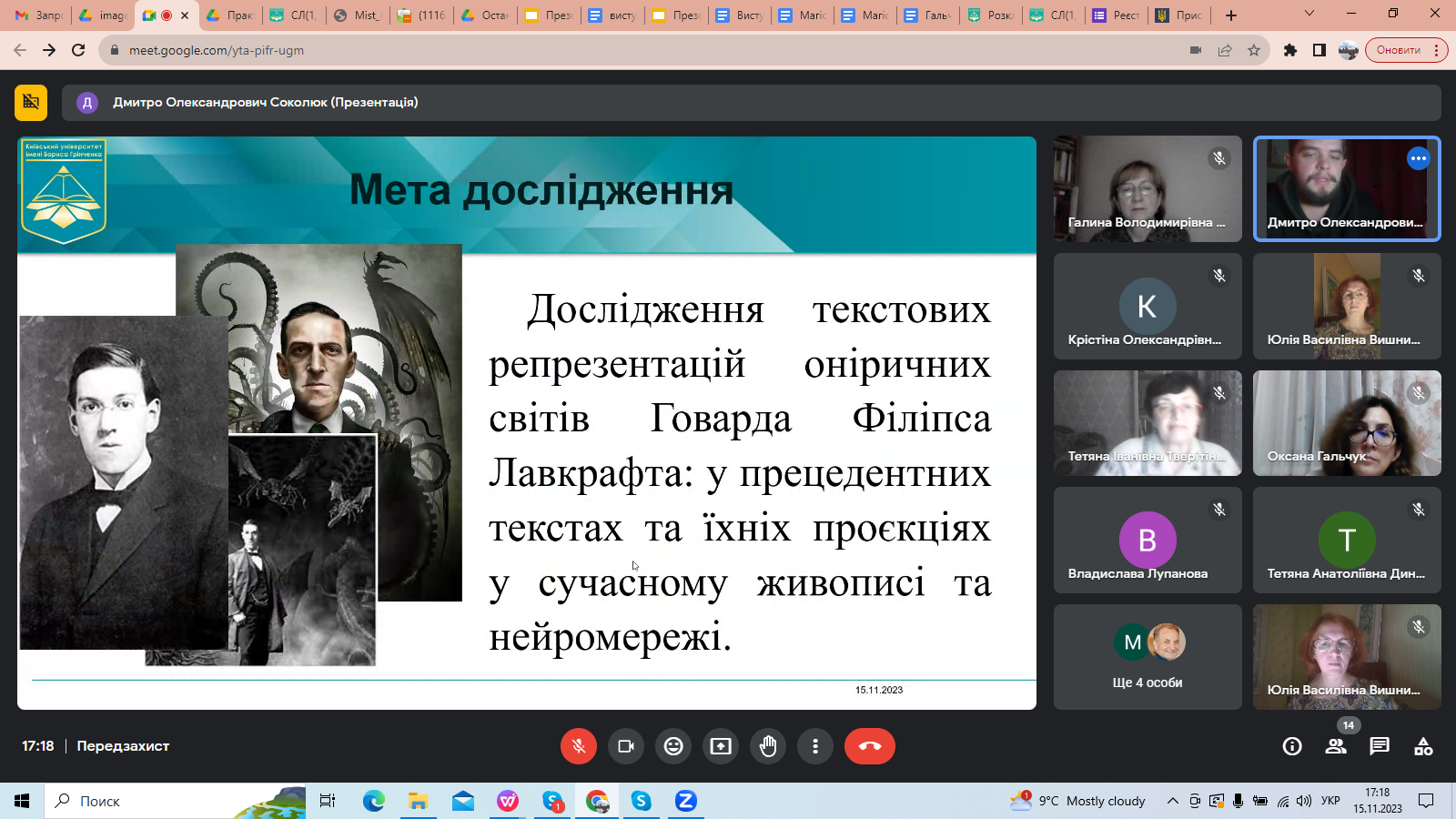Open the activities panel icon
Viewport: 1456px width, 819px height.
[1423, 746]
